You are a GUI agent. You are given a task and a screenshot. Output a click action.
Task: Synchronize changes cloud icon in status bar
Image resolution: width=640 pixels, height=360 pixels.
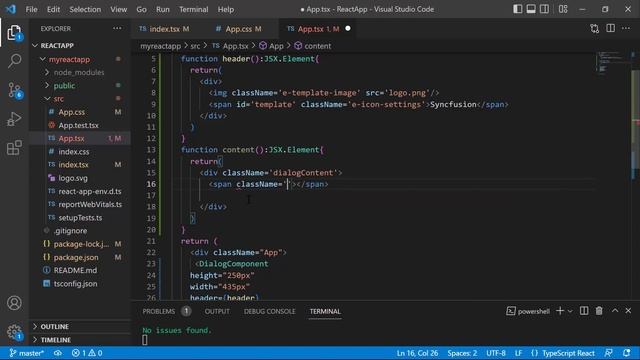point(58,353)
